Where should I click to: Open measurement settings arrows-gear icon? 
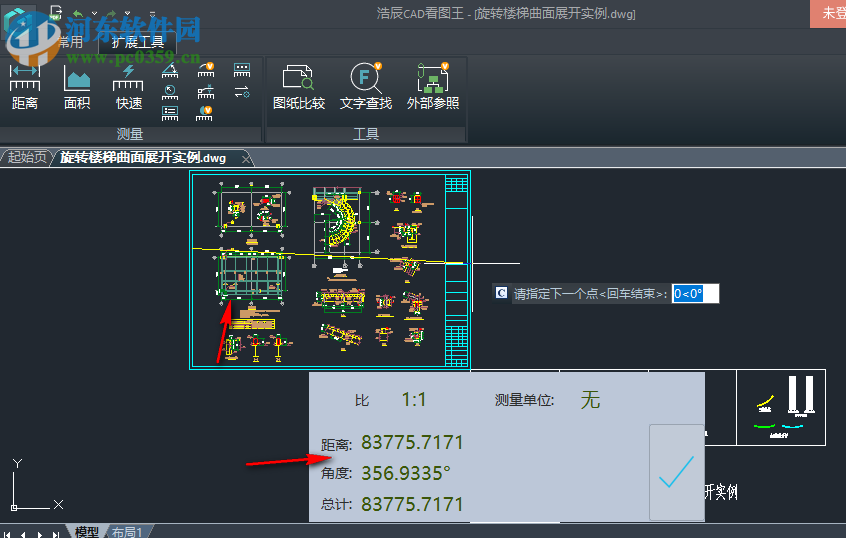pos(242,92)
